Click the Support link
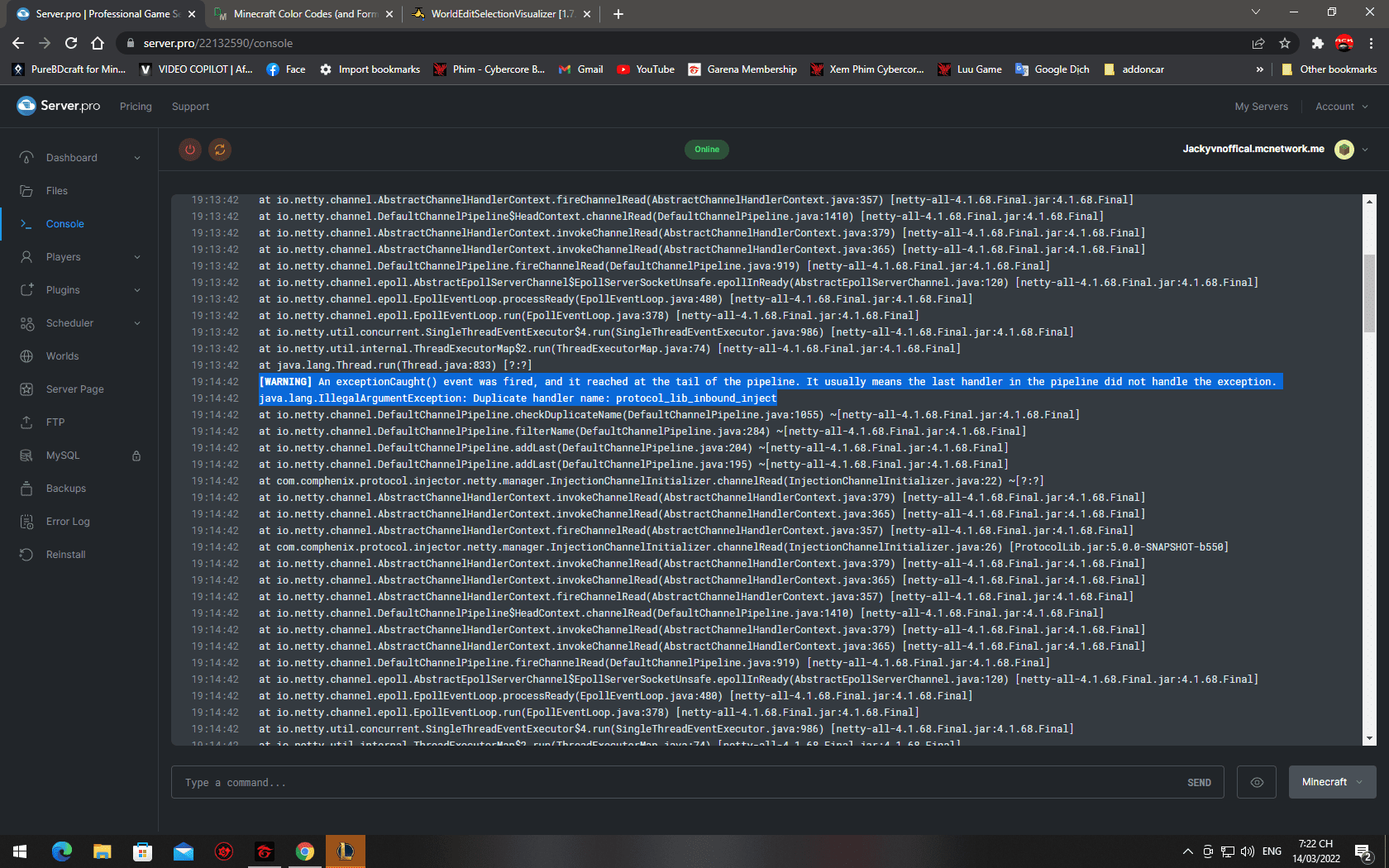 [x=190, y=107]
